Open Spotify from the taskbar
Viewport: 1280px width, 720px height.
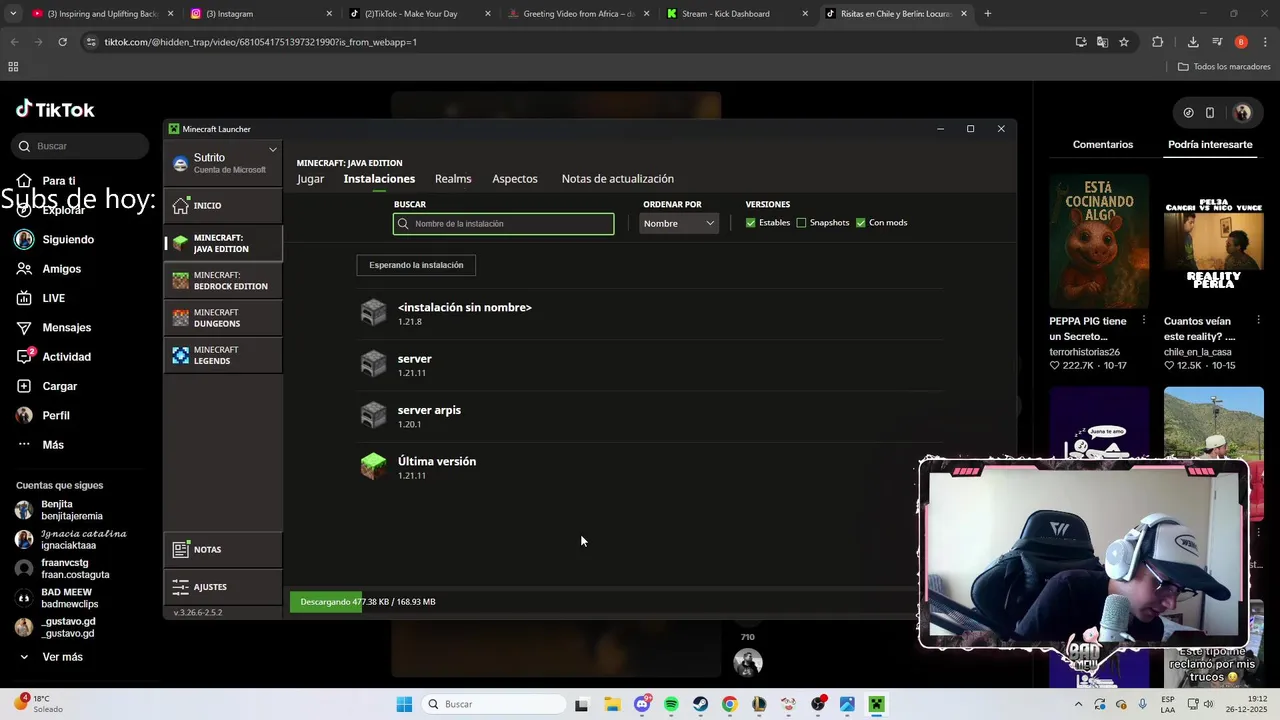671,704
